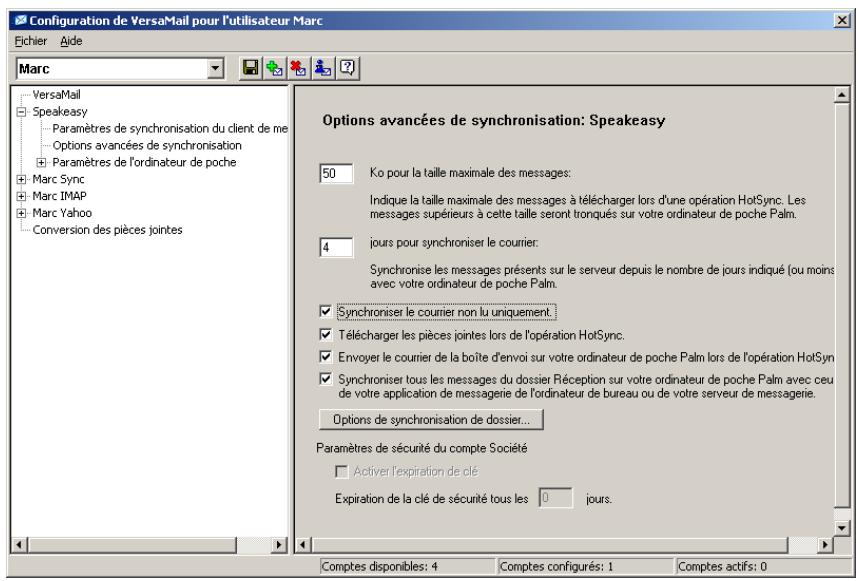859x581 pixels.
Task: Click the add mail account icon
Action: point(274,68)
